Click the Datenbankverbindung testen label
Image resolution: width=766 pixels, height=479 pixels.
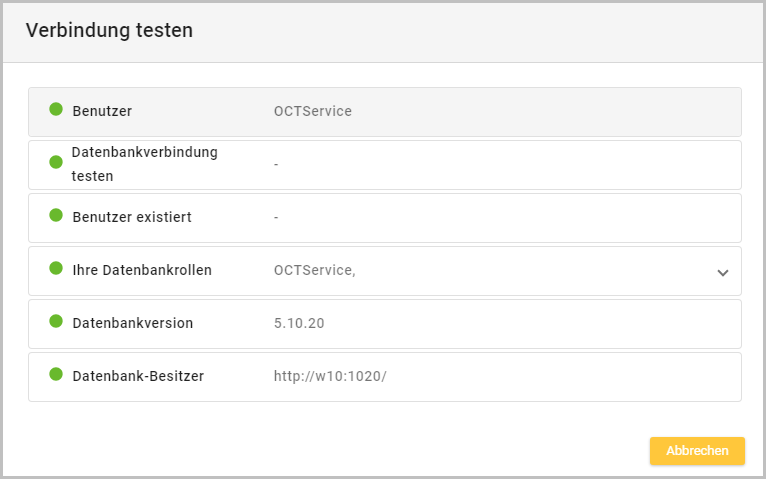(x=144, y=164)
